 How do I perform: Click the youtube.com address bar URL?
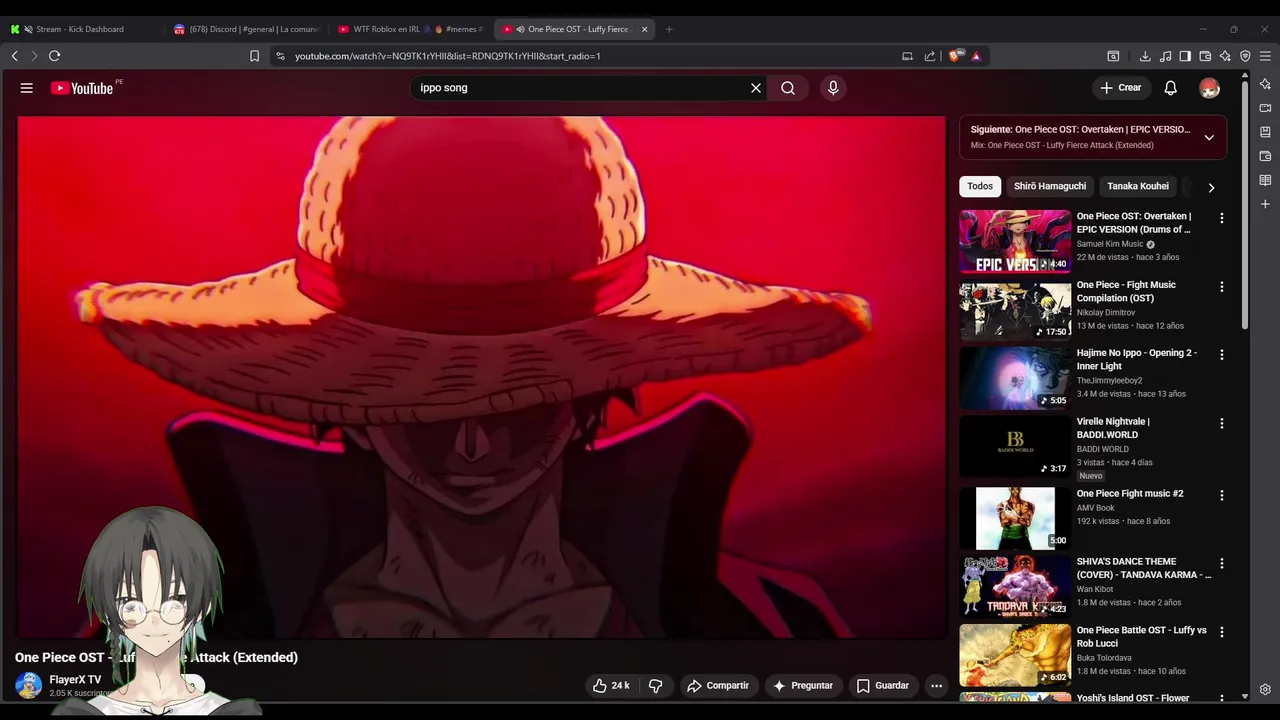tap(448, 56)
